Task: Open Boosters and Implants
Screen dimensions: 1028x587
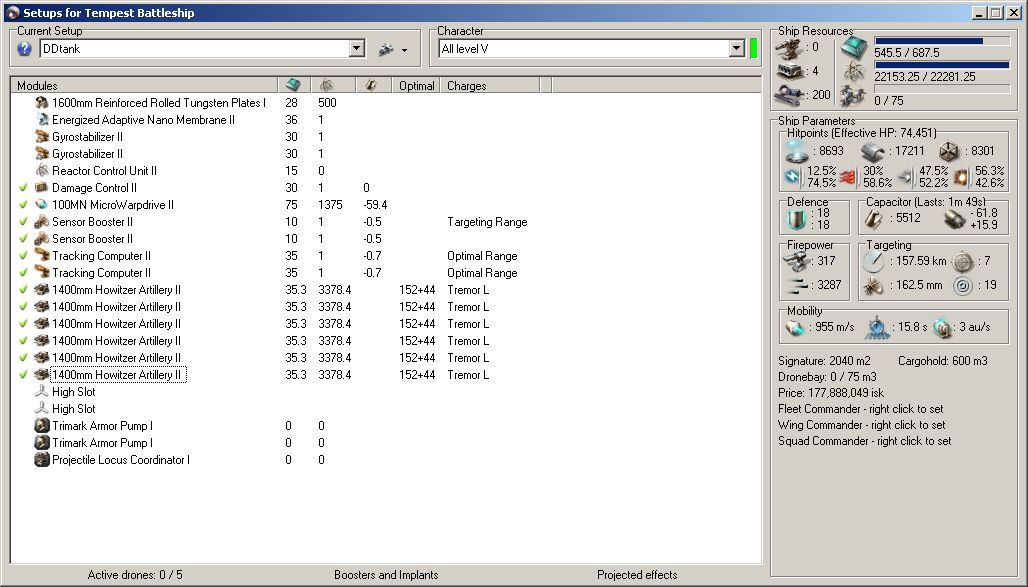Action: point(386,575)
